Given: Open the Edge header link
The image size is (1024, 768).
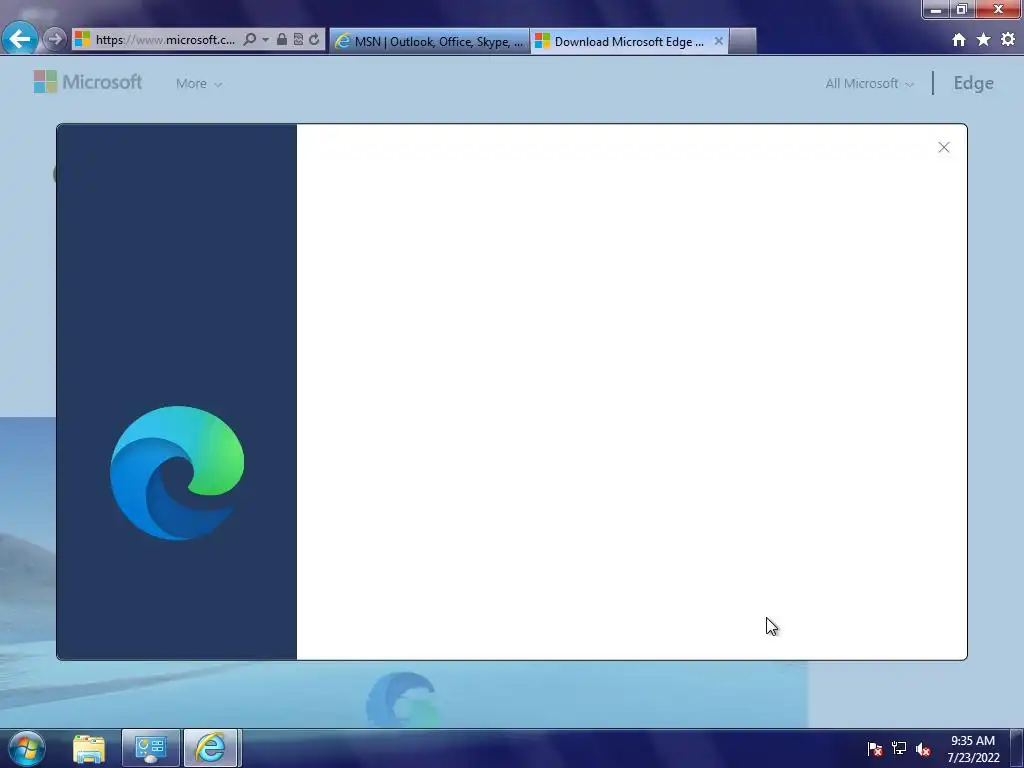Looking at the screenshot, I should click(x=973, y=83).
